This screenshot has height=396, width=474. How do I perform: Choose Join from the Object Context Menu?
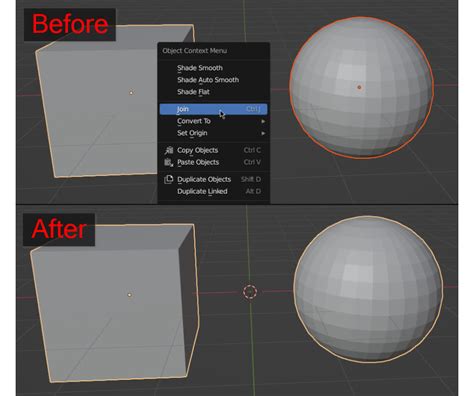pyautogui.click(x=213, y=109)
